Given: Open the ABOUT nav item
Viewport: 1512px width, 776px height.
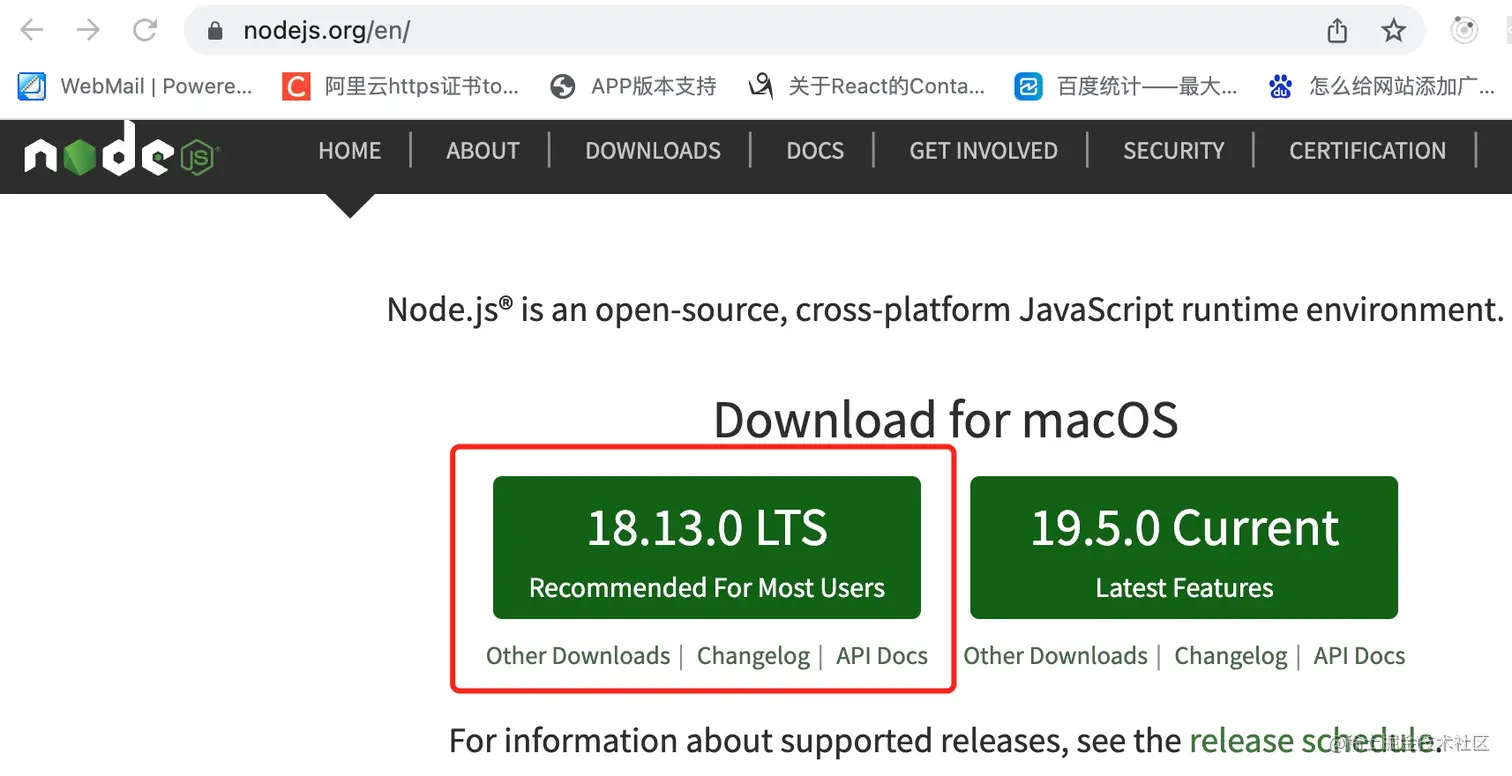Looking at the screenshot, I should tap(483, 151).
